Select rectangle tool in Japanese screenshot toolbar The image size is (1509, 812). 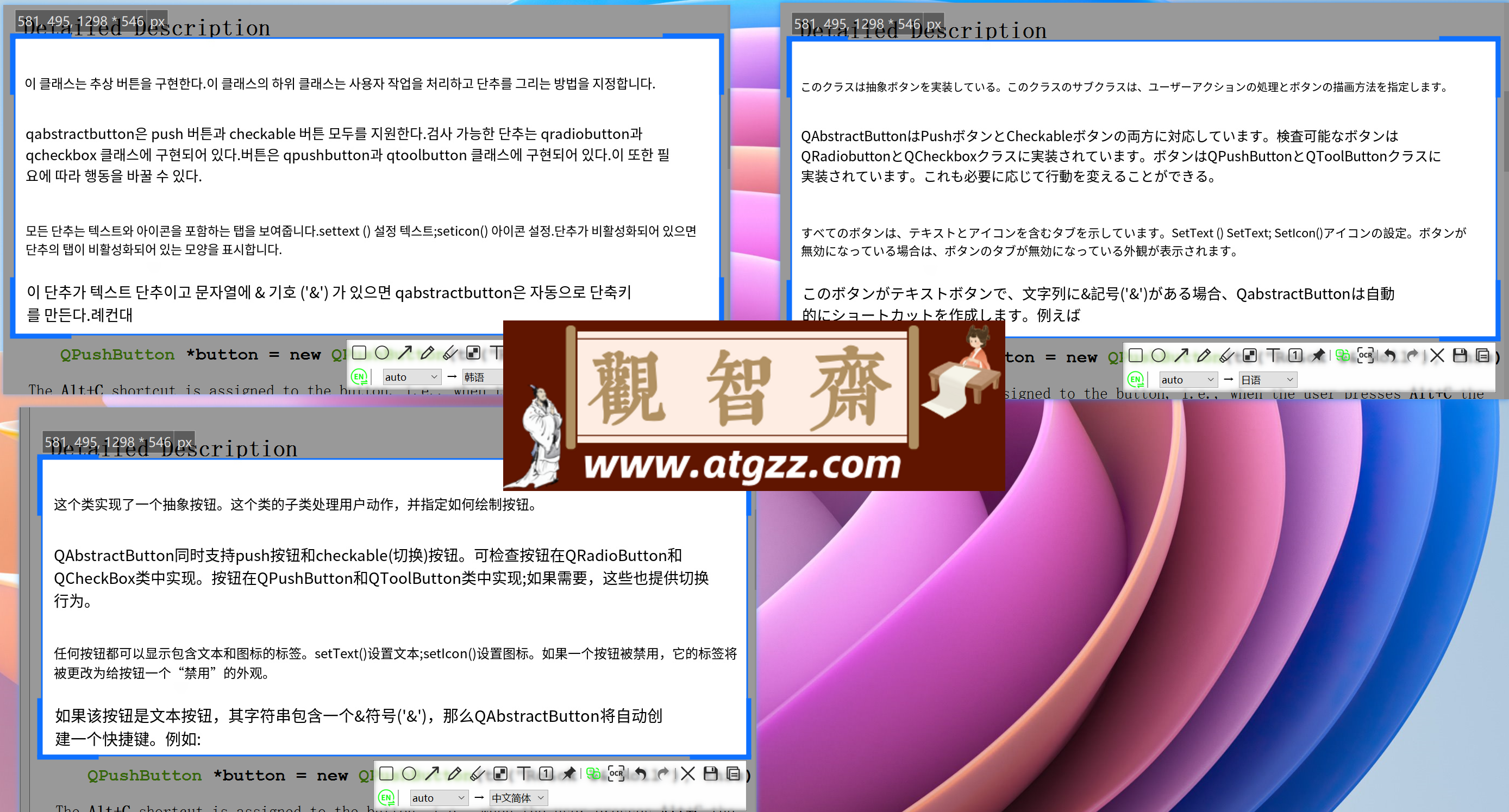pyautogui.click(x=1136, y=355)
